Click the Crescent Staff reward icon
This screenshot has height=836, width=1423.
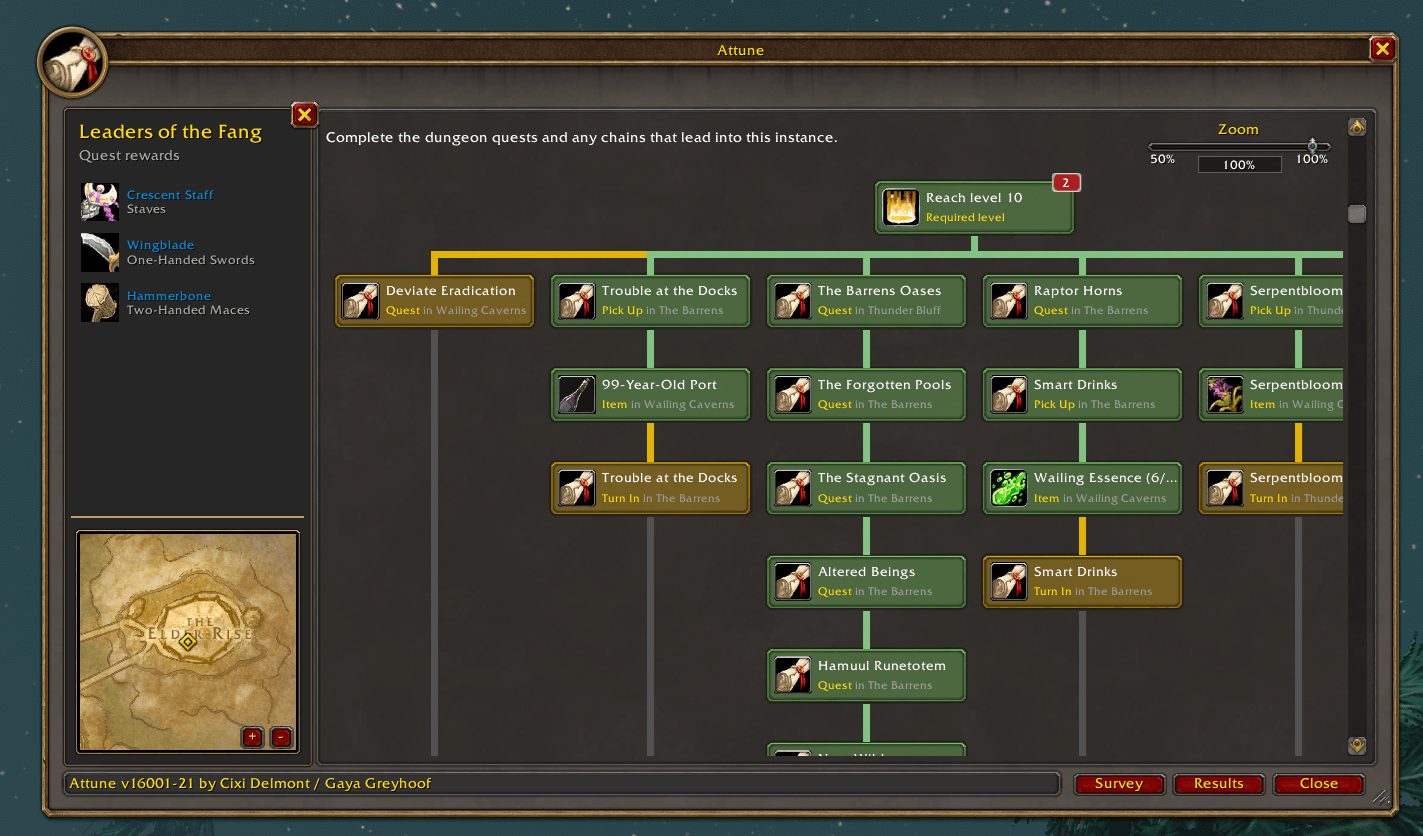(100, 202)
